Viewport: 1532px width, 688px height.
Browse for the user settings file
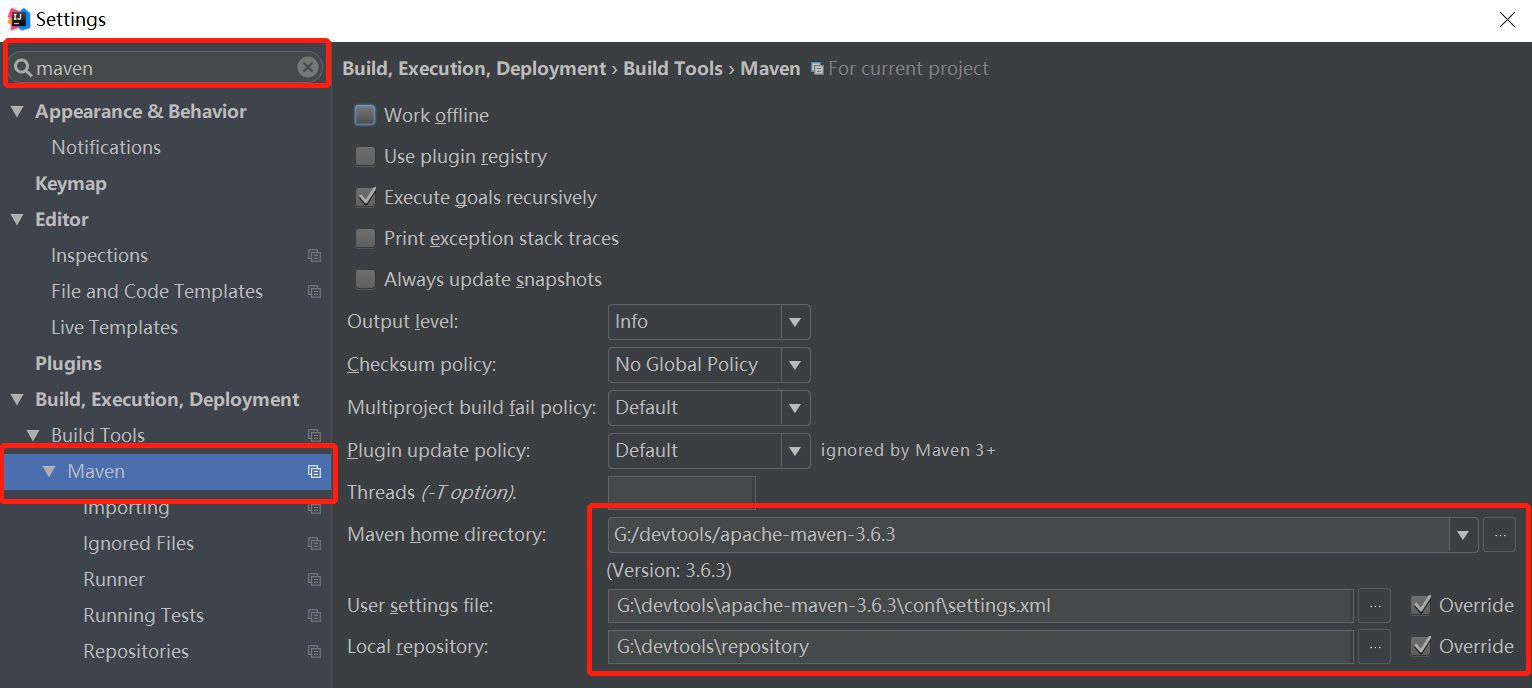(x=1374, y=606)
